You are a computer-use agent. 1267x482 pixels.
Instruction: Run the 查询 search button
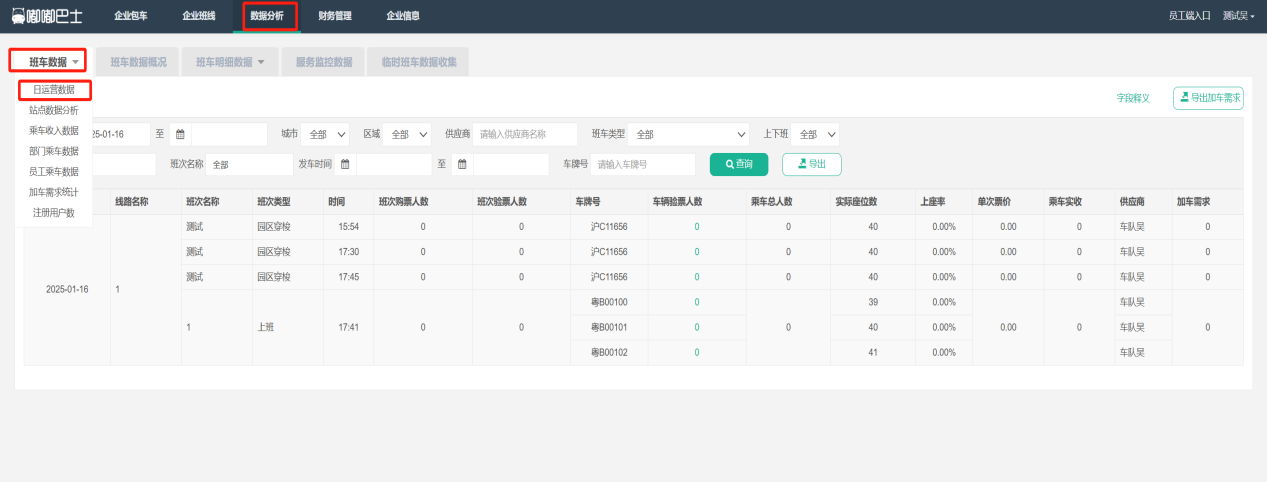point(738,164)
